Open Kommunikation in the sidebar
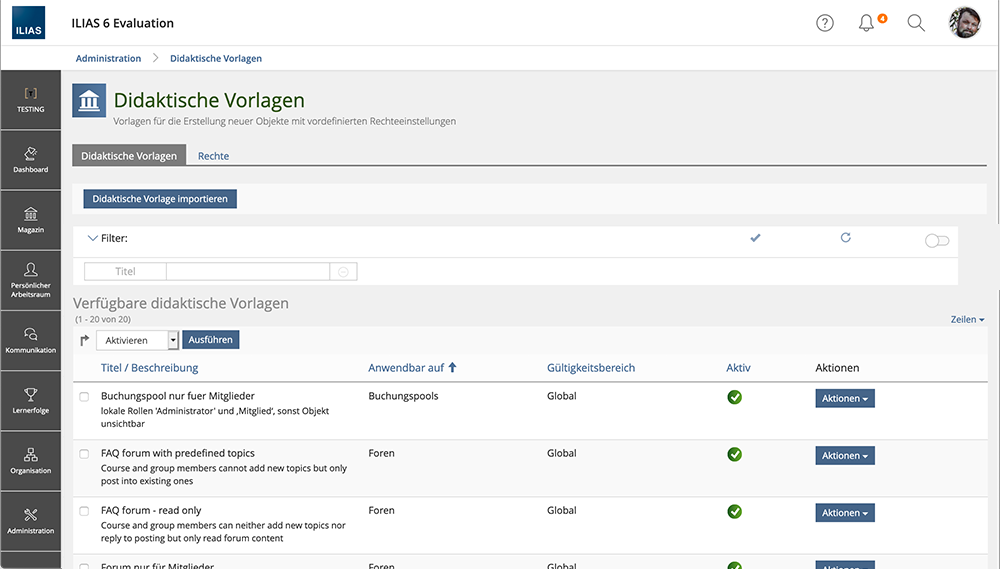 (x=30, y=340)
